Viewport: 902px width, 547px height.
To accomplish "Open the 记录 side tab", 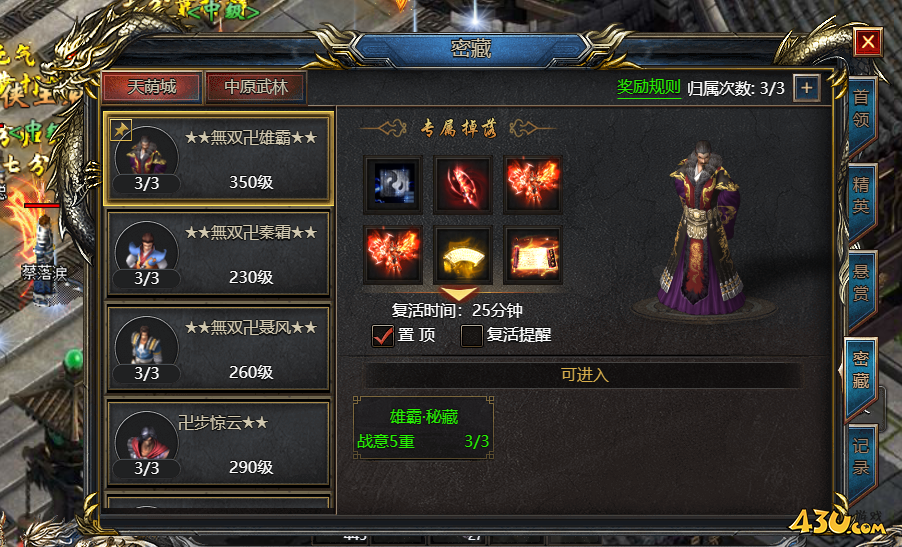I will (861, 457).
